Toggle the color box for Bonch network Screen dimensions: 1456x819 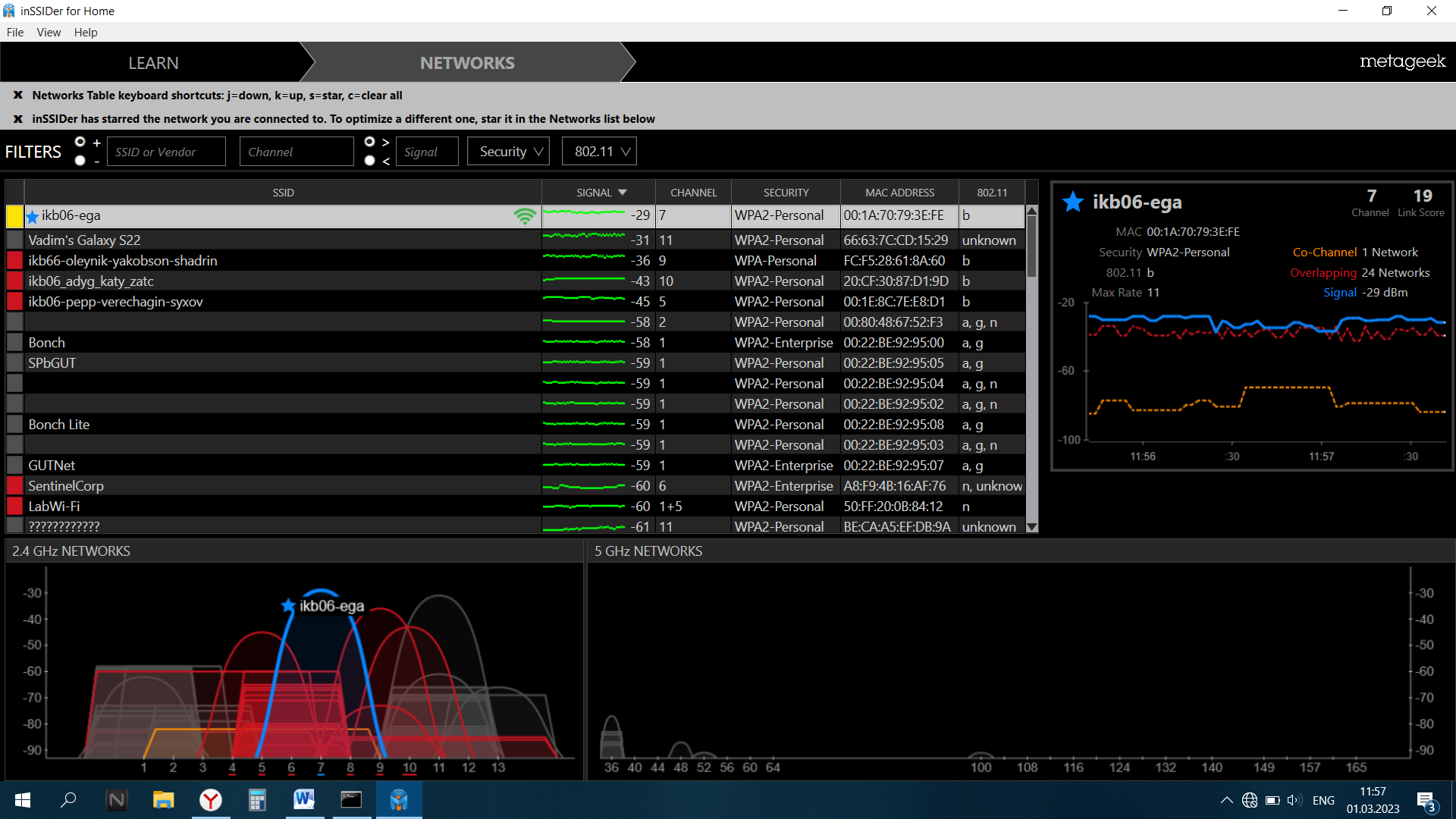click(x=14, y=343)
